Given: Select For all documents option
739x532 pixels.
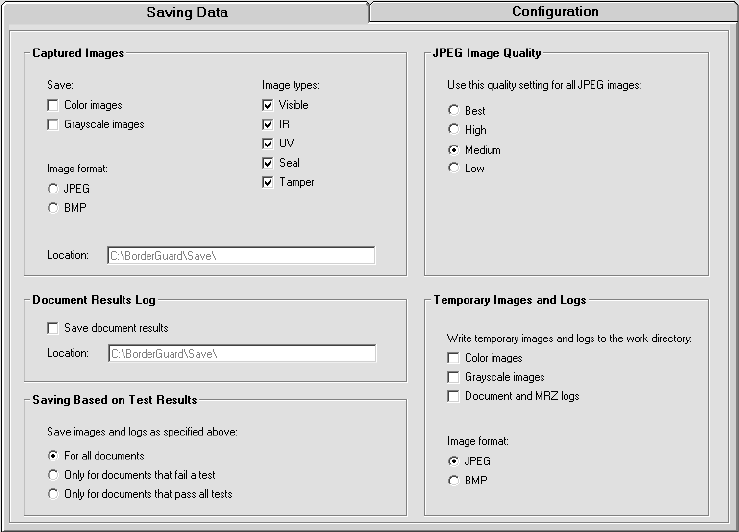Looking at the screenshot, I should pos(53,456).
